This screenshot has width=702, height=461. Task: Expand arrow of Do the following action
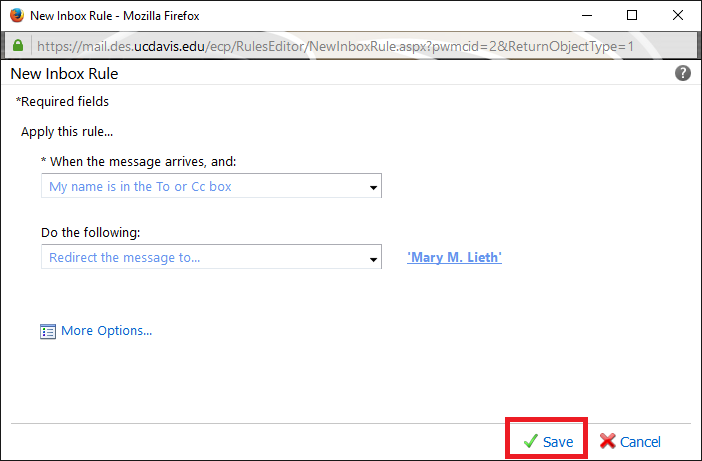(x=373, y=259)
